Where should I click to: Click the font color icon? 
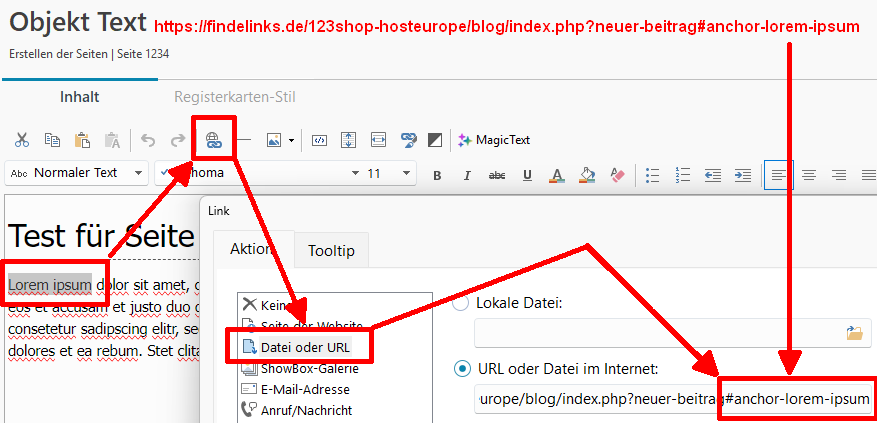click(556, 176)
